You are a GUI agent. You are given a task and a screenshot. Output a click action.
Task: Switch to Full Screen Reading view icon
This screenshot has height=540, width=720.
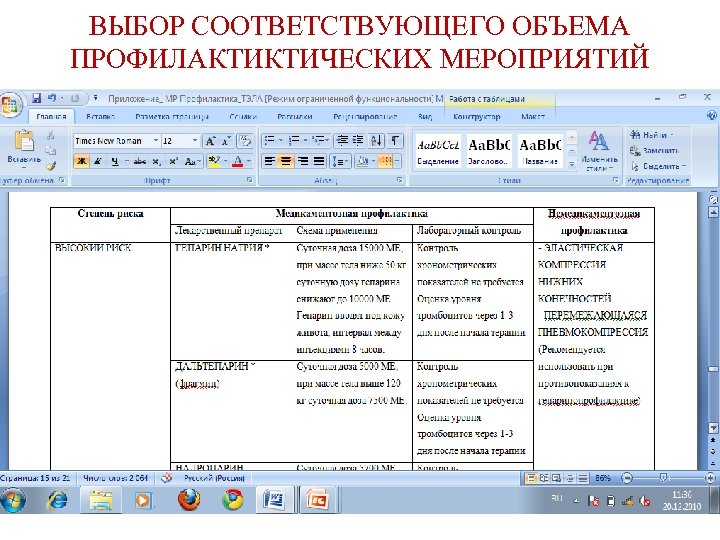tap(544, 478)
